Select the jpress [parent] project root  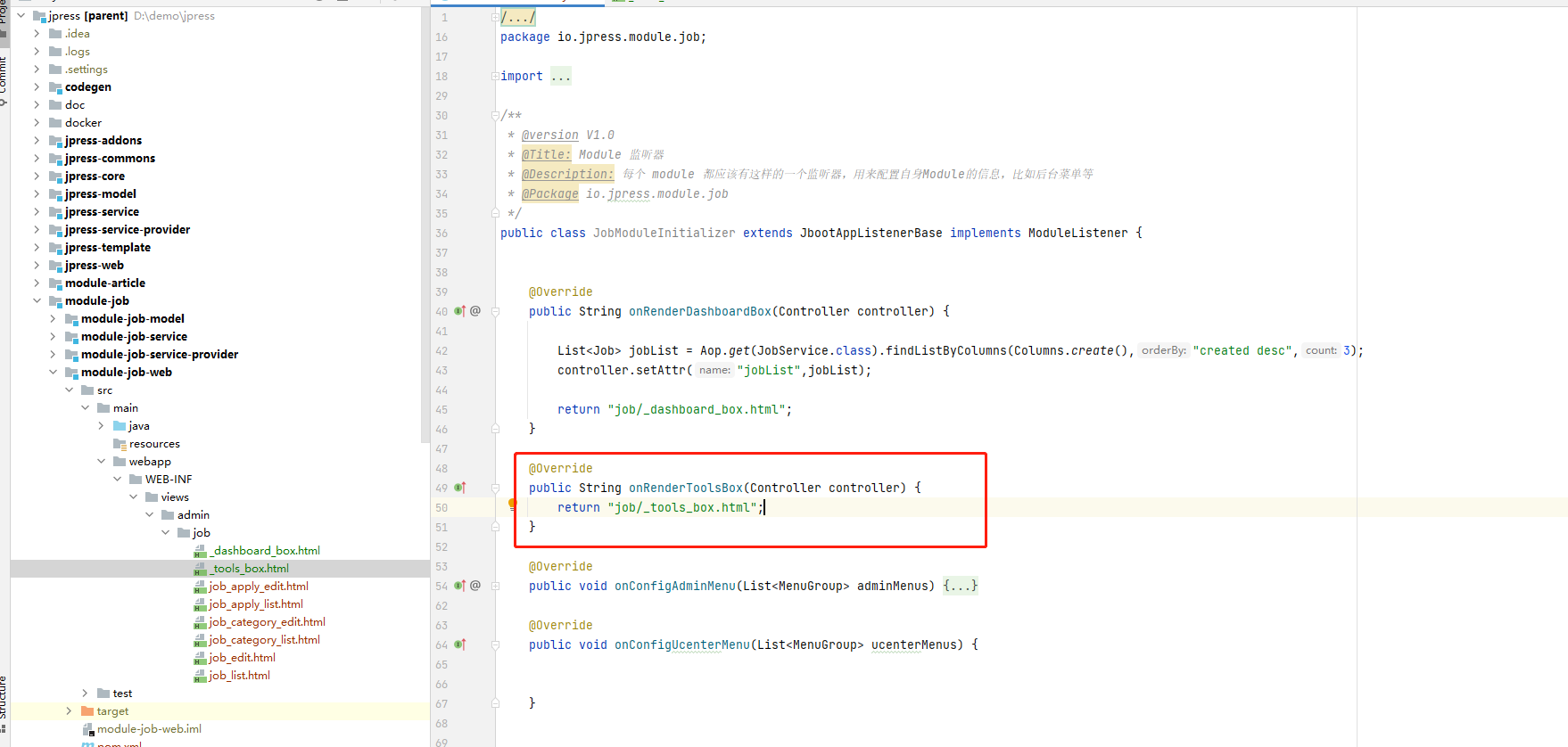coord(87,16)
